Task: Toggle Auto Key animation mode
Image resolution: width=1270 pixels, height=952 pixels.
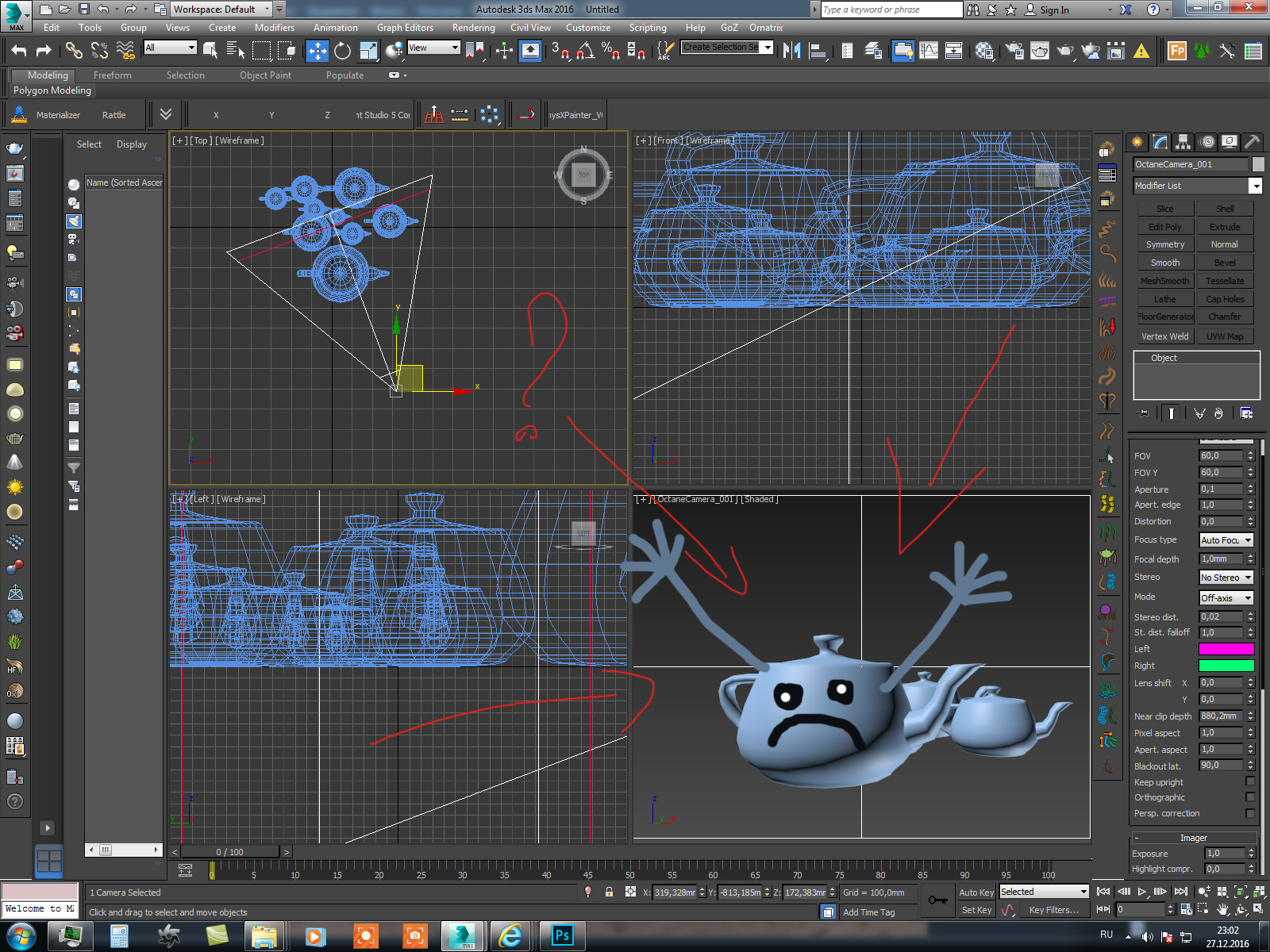Action: tap(976, 892)
